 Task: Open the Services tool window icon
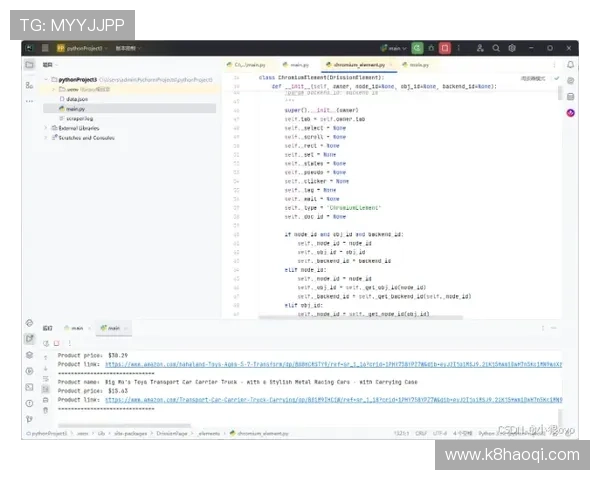pos(29,371)
